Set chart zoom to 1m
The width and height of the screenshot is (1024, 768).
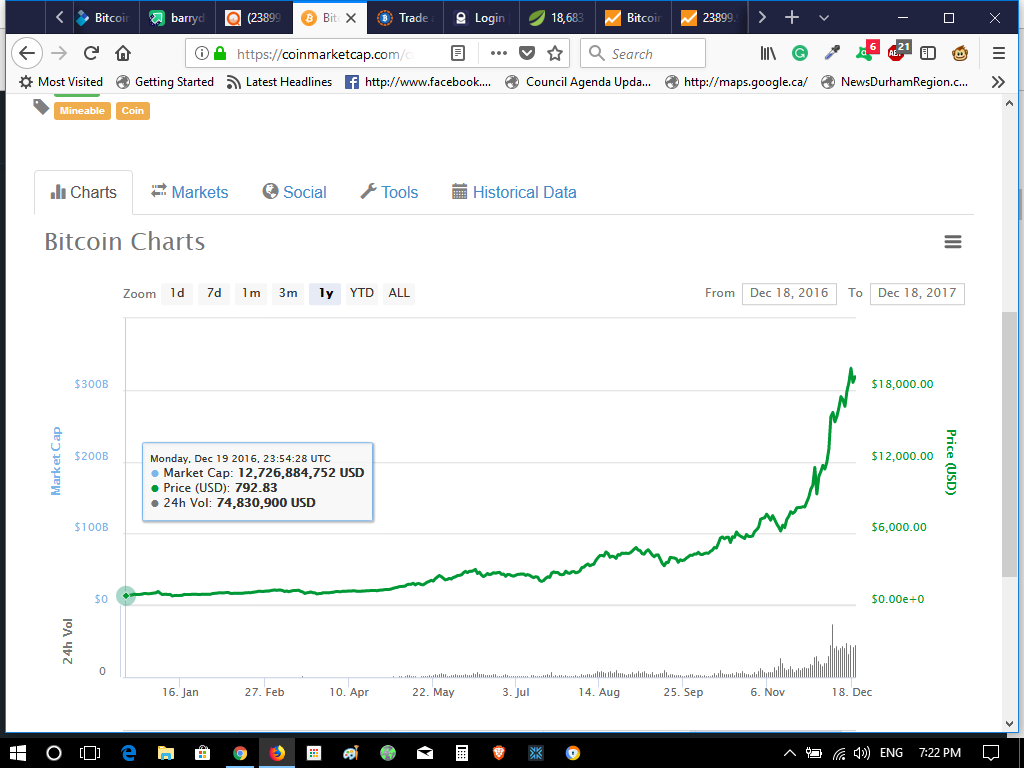click(x=251, y=293)
